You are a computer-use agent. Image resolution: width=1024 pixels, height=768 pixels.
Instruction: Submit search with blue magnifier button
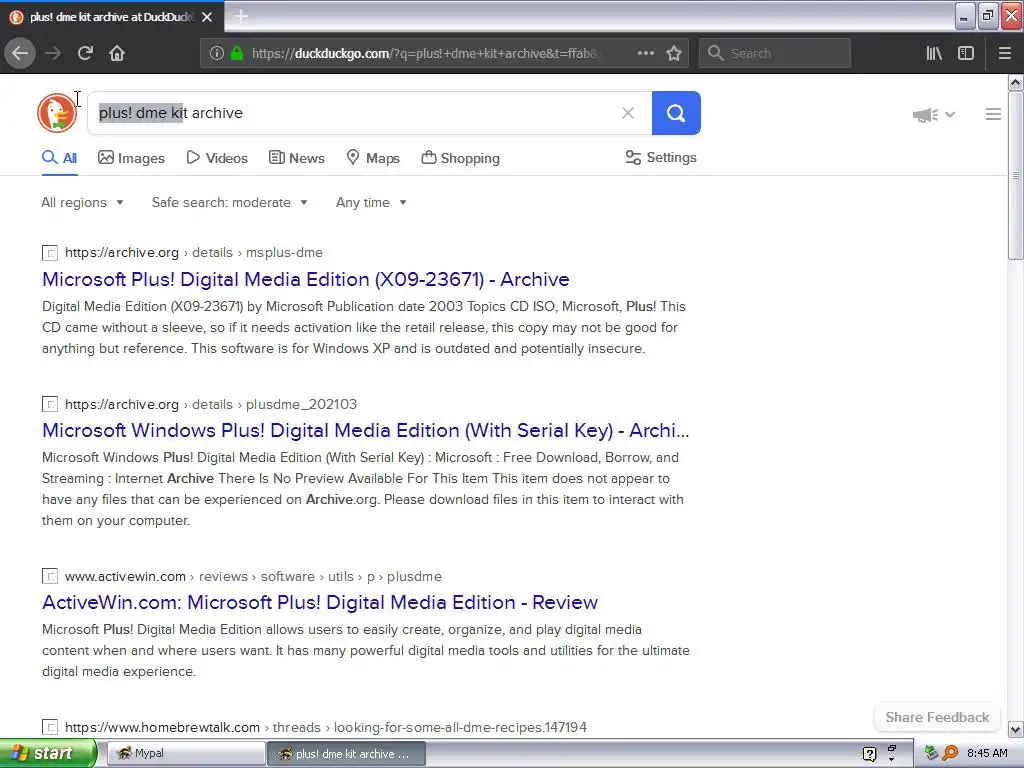tap(676, 113)
